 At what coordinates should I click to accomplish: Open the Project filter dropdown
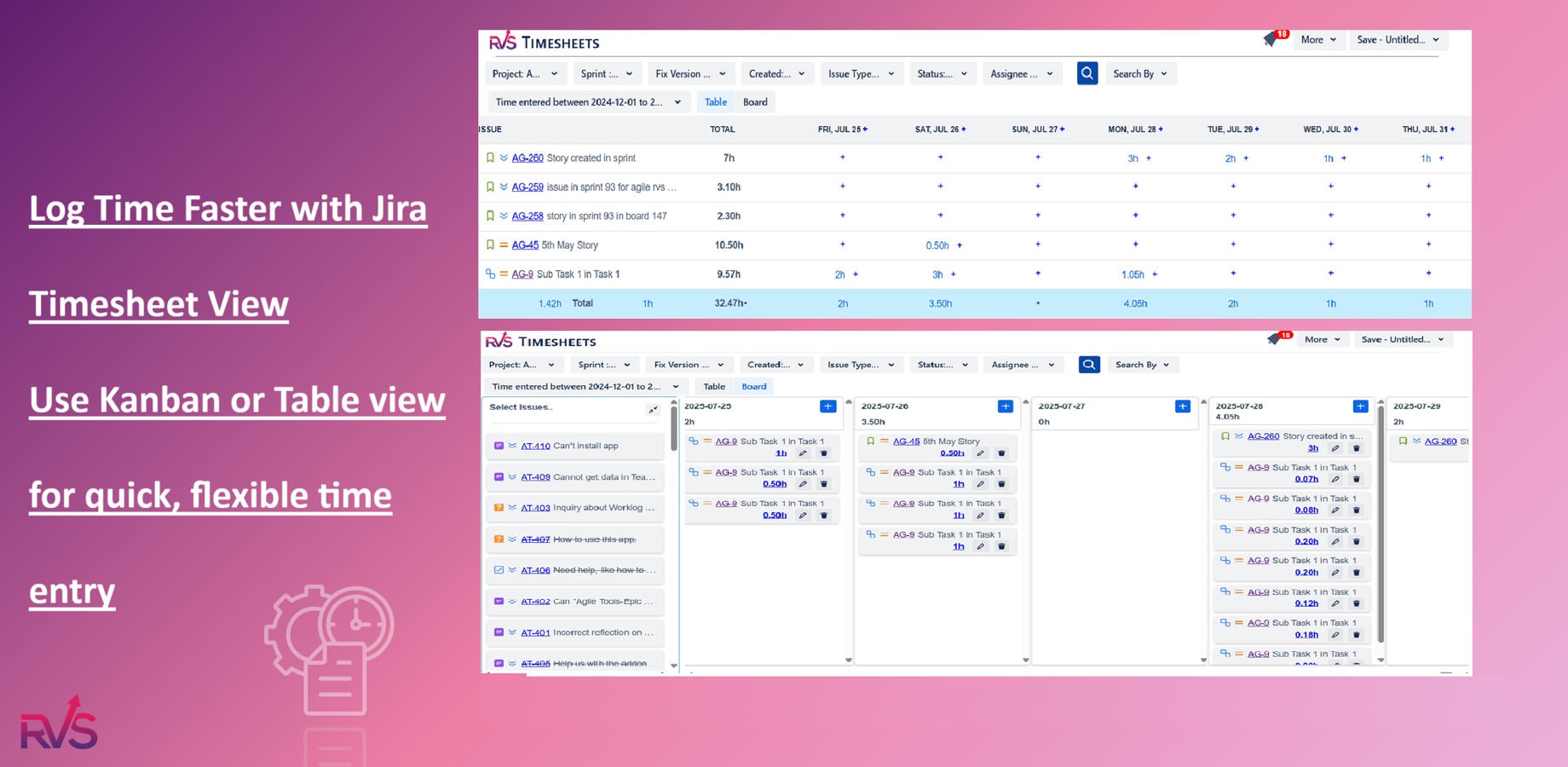coord(526,73)
